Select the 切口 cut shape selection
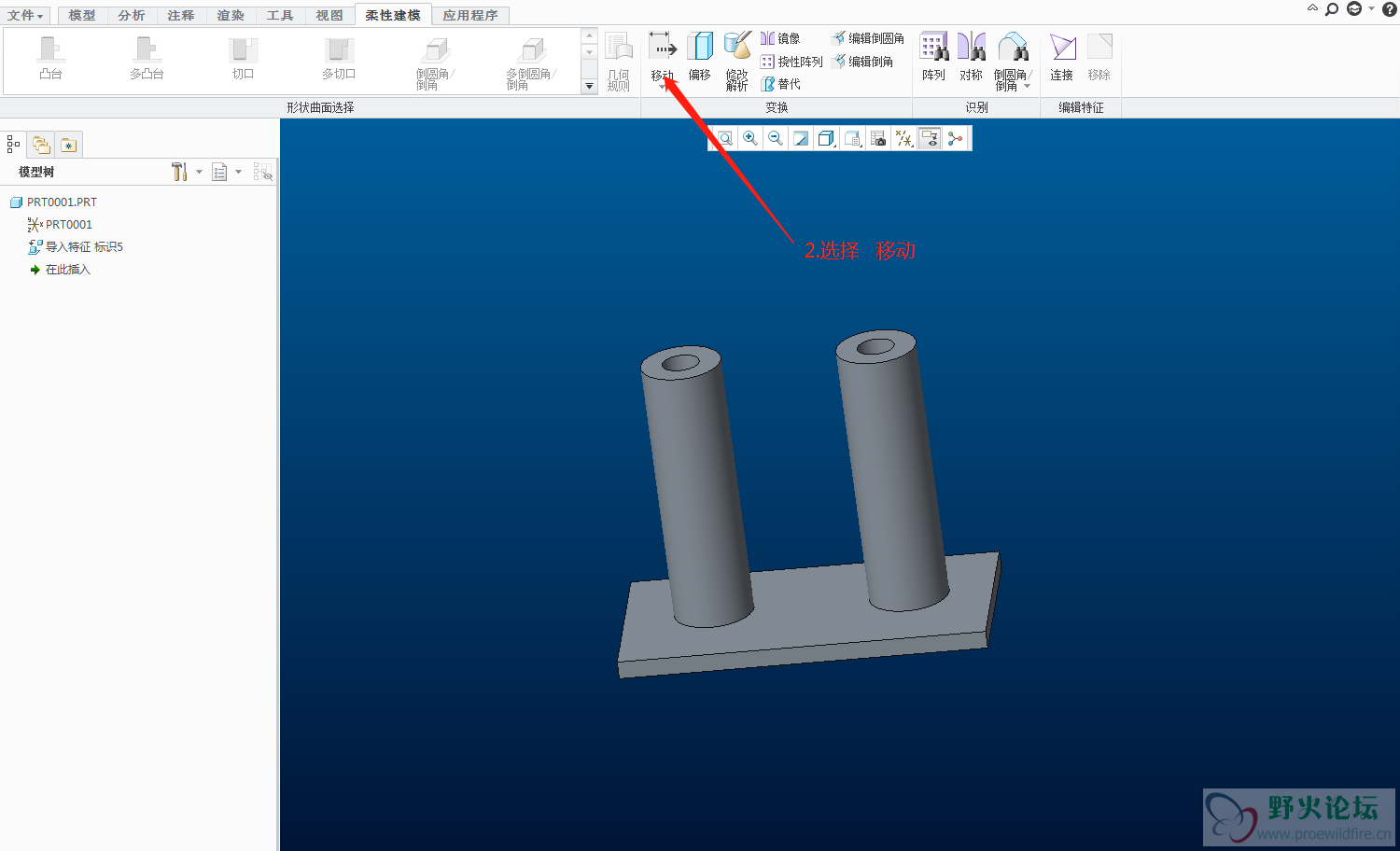 tap(244, 58)
